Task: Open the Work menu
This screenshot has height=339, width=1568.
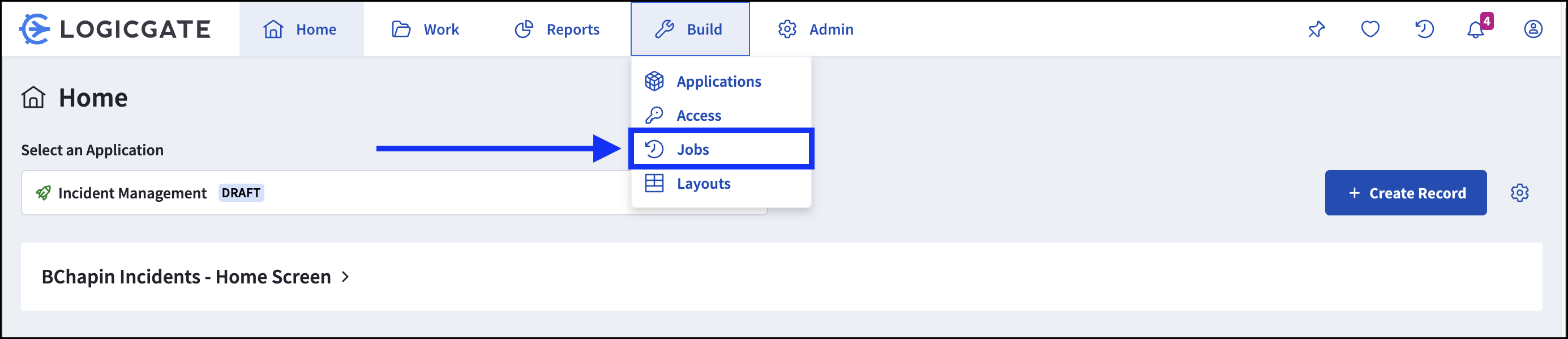Action: click(426, 29)
